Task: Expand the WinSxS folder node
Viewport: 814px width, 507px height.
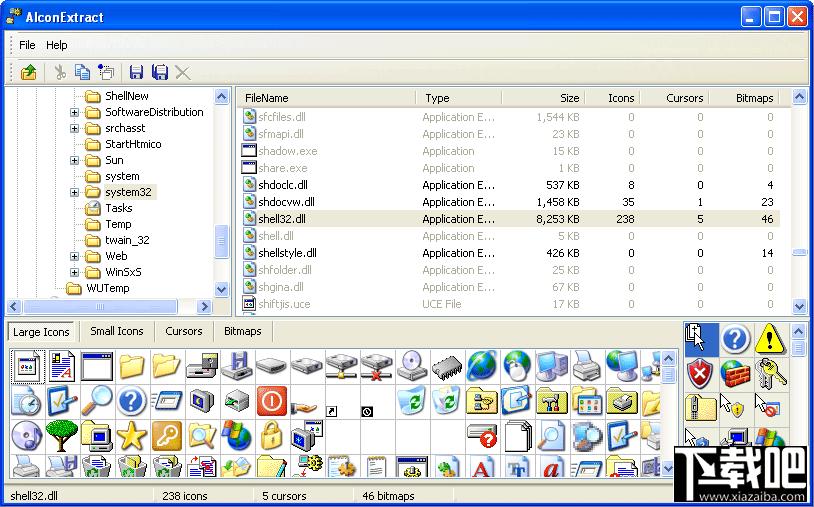Action: tap(74, 272)
